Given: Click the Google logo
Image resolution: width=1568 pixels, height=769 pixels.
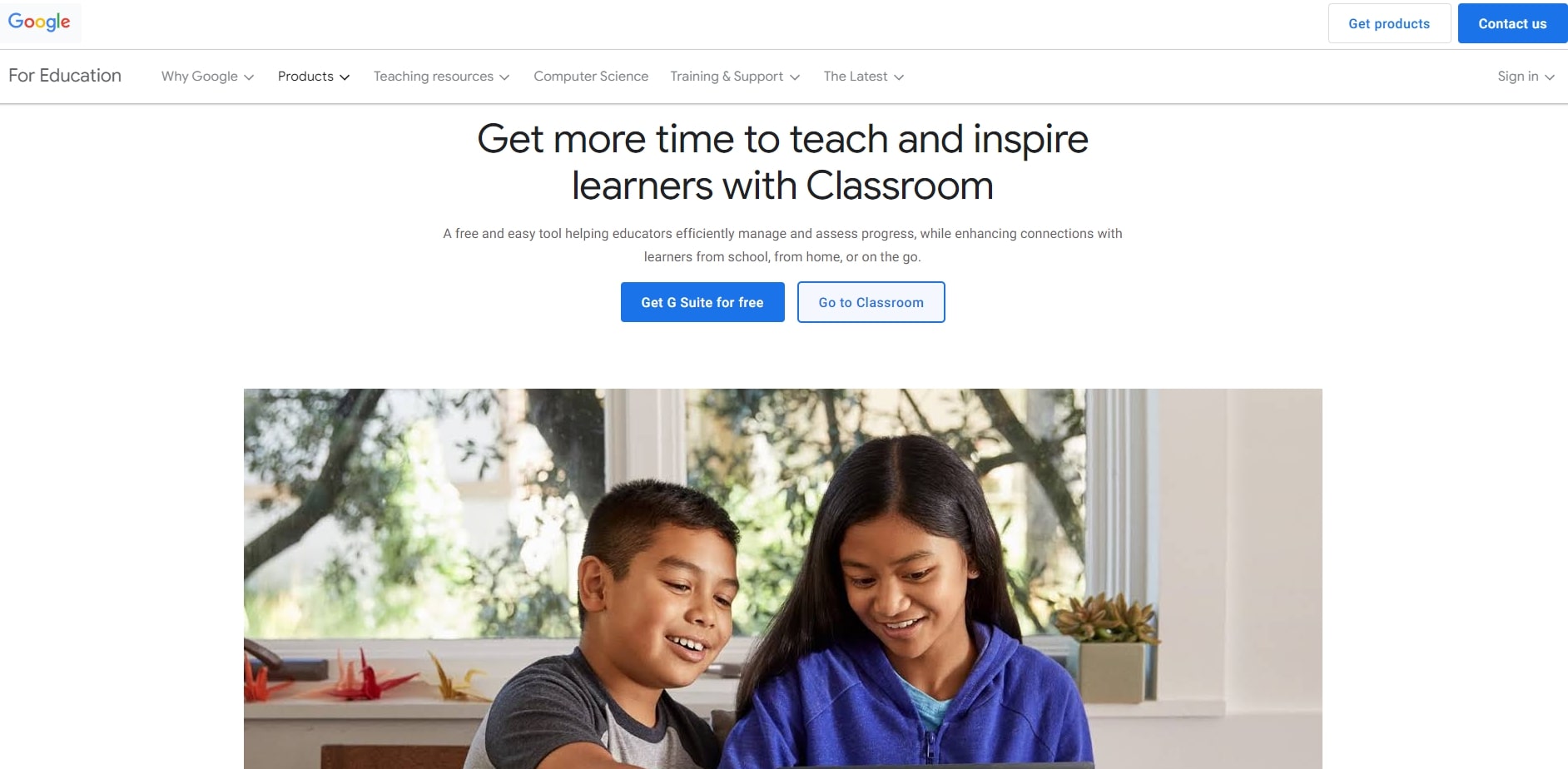Looking at the screenshot, I should (39, 22).
